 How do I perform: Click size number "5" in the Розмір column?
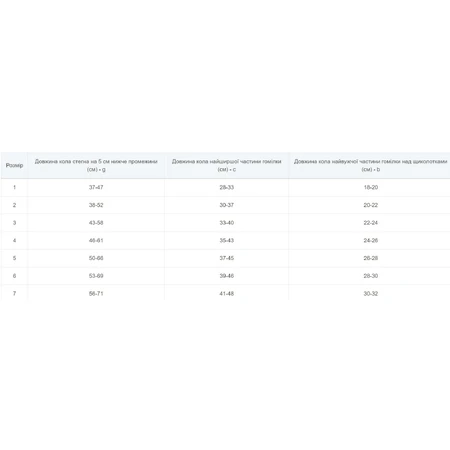14,258
